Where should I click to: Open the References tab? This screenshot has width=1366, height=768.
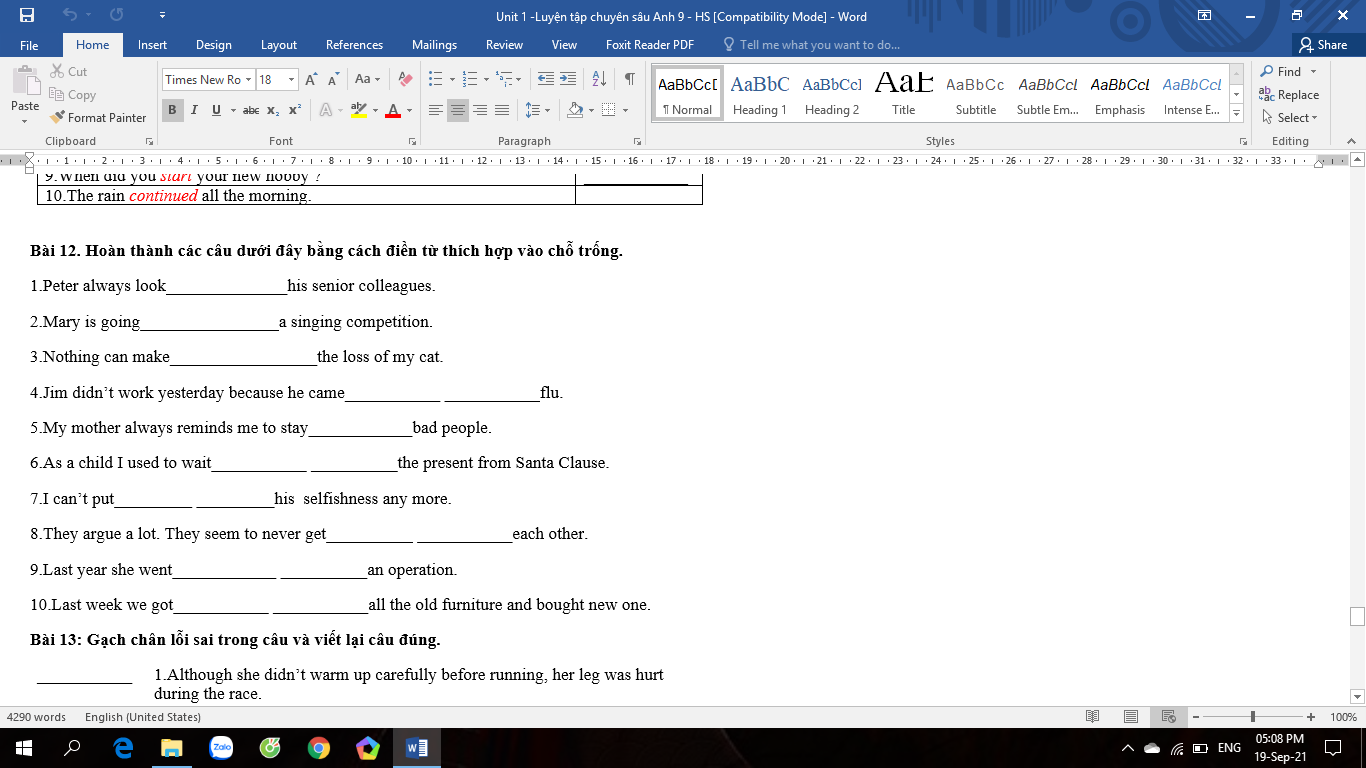coord(355,45)
